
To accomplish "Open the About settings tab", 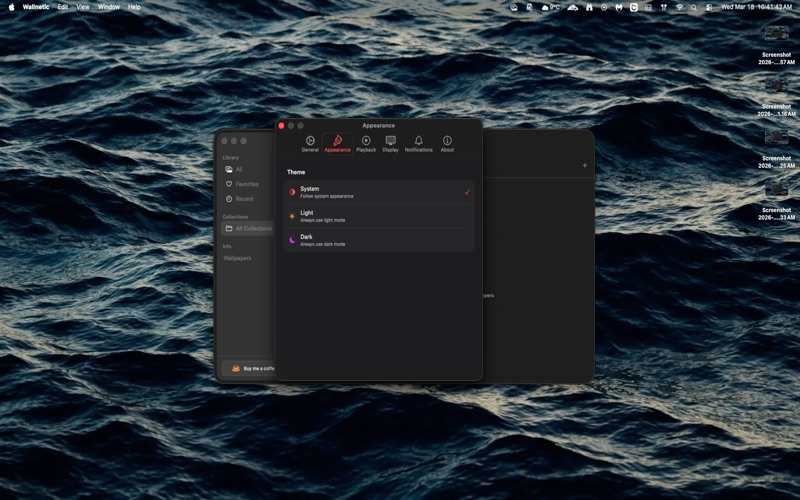I will pyautogui.click(x=447, y=144).
